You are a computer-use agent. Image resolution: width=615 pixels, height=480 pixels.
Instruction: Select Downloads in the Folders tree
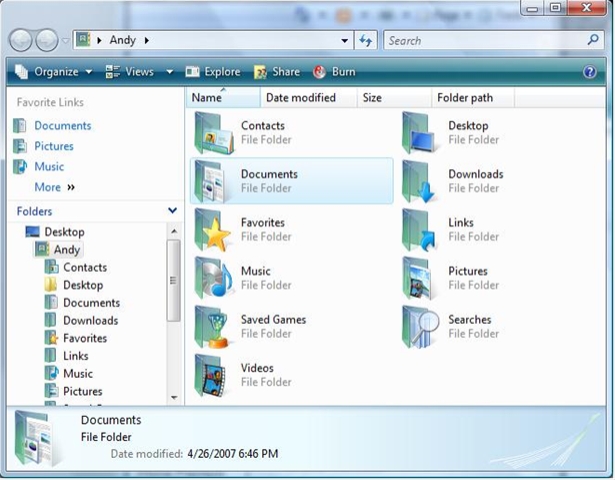[x=90, y=320]
